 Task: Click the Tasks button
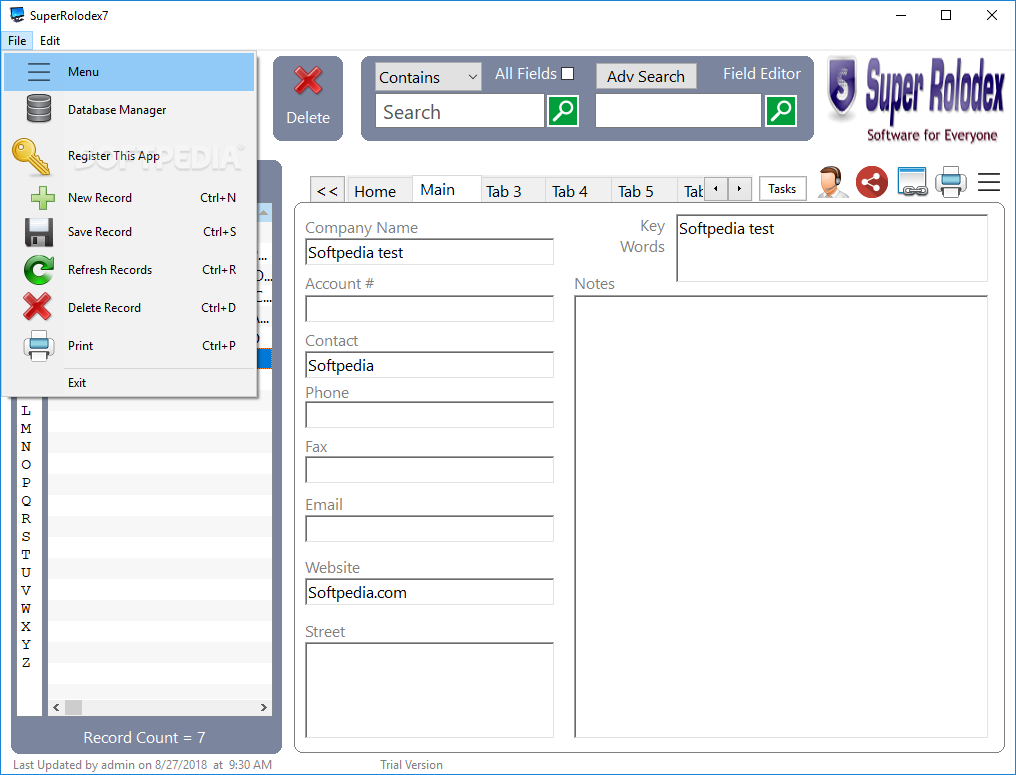(x=782, y=189)
